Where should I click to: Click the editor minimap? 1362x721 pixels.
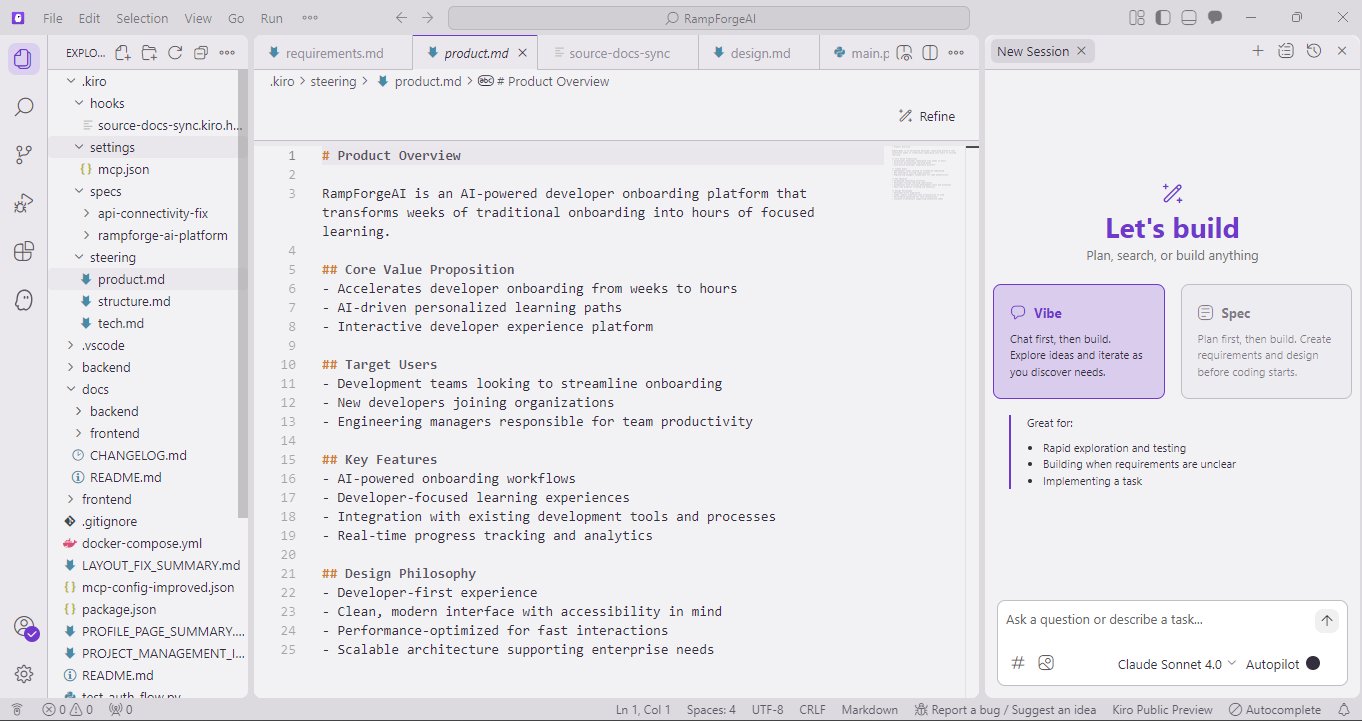click(x=924, y=174)
